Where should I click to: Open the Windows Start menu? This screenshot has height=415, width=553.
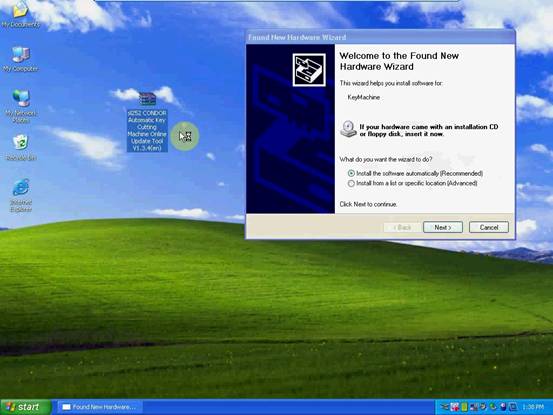[x=25, y=407]
